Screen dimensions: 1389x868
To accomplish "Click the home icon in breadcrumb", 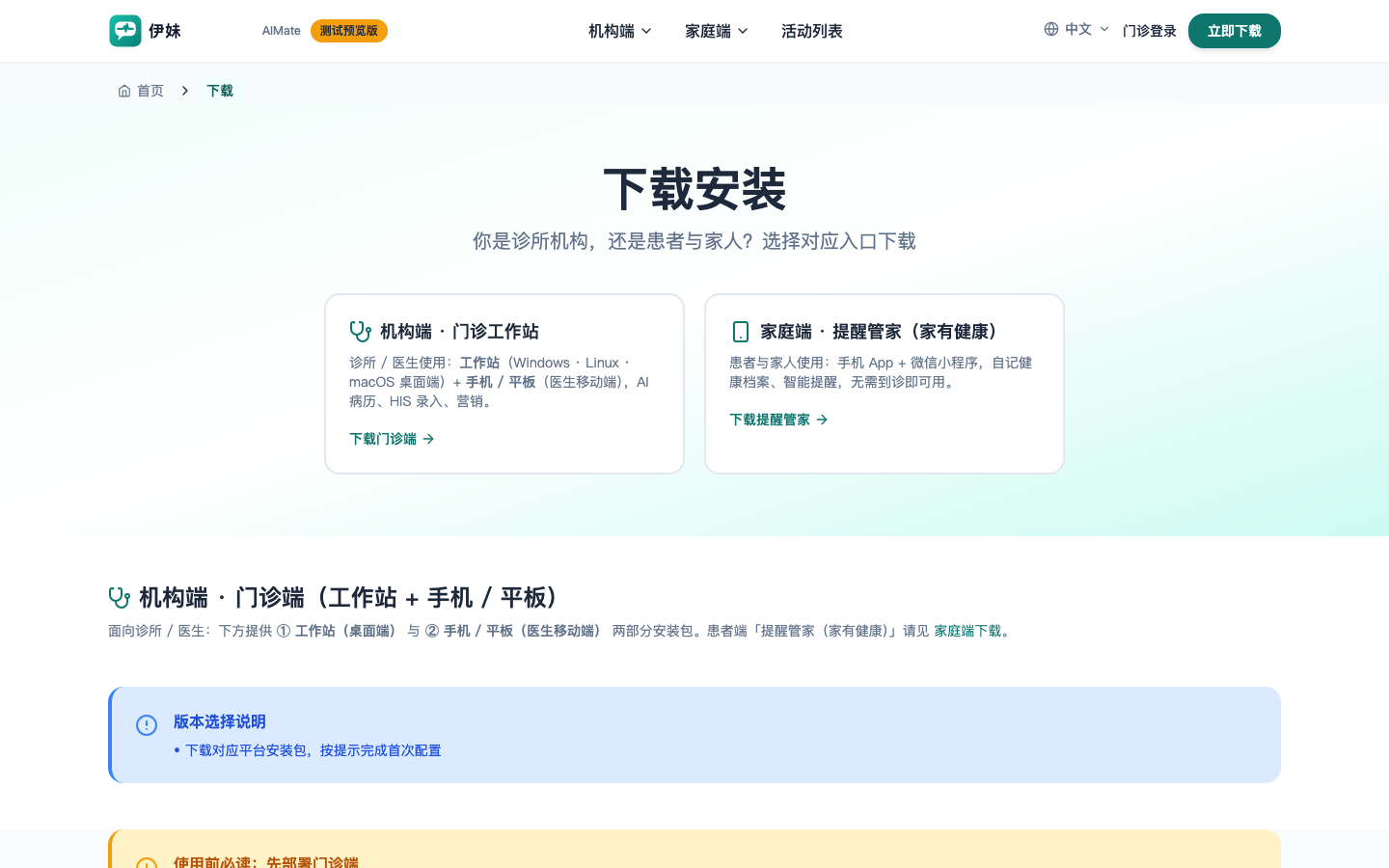I will 124,91.
